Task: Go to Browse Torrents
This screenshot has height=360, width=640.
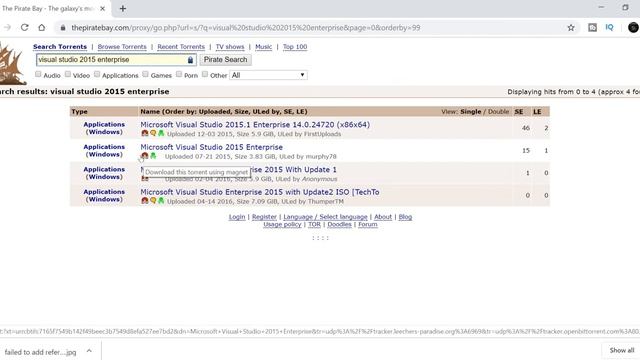Action: point(122,47)
